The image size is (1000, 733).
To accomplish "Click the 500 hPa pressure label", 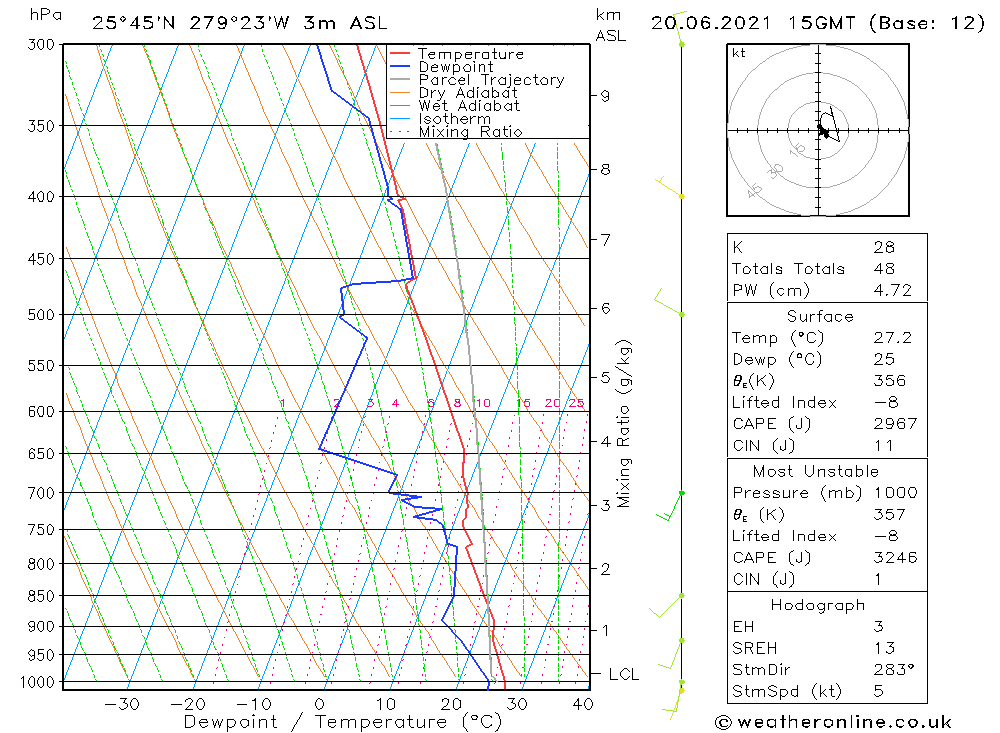I will pos(41,315).
